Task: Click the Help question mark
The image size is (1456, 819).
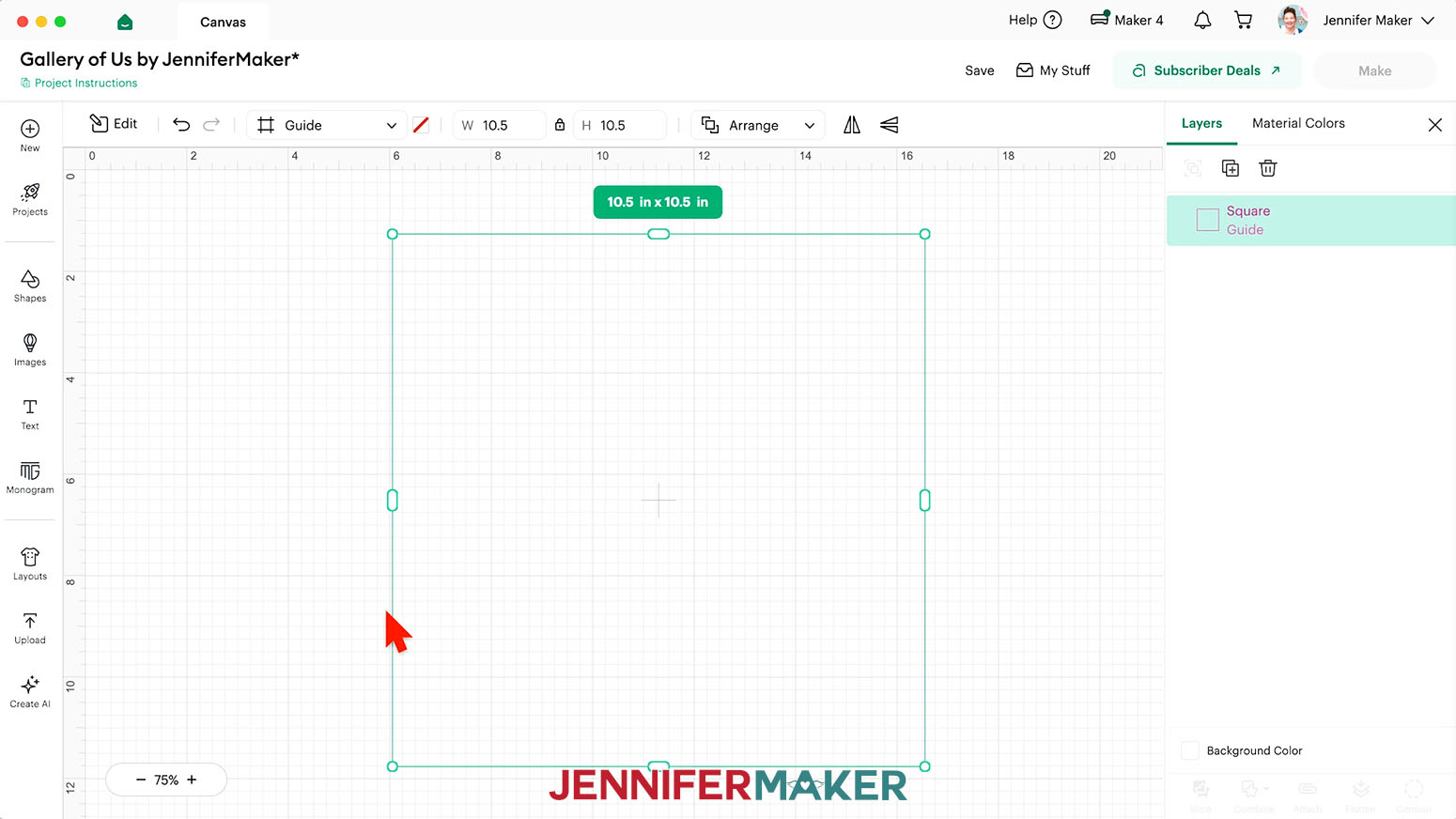Action: (x=1053, y=20)
